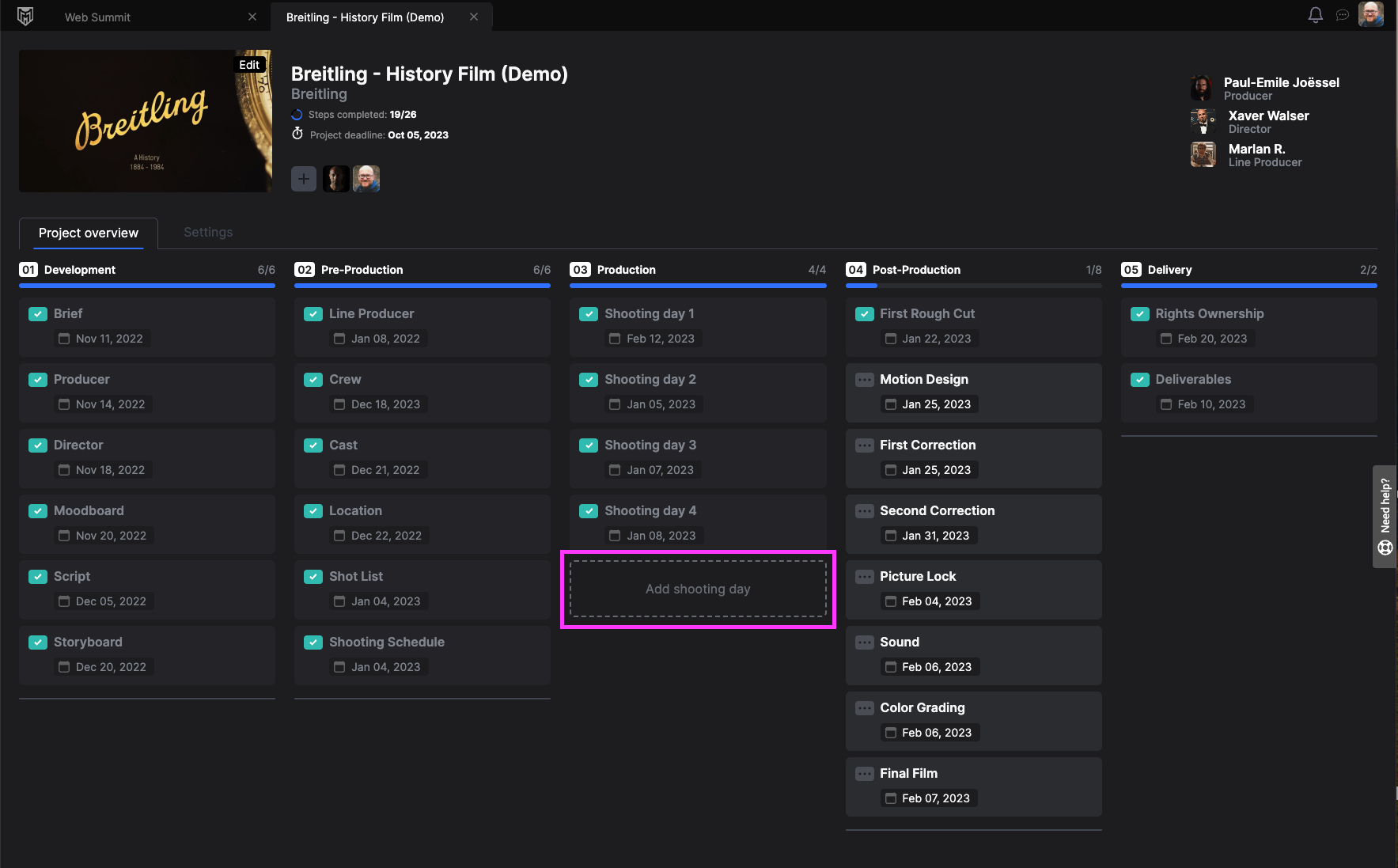Uncheck Shooting day 4 checkbox
The image size is (1398, 868).
click(589, 511)
